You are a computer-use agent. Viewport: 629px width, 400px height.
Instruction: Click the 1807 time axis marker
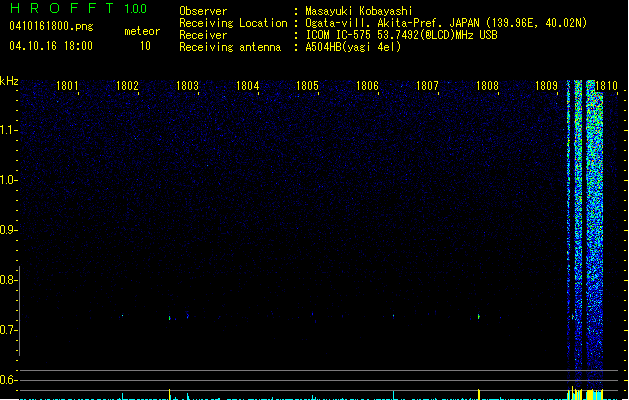pos(427,86)
